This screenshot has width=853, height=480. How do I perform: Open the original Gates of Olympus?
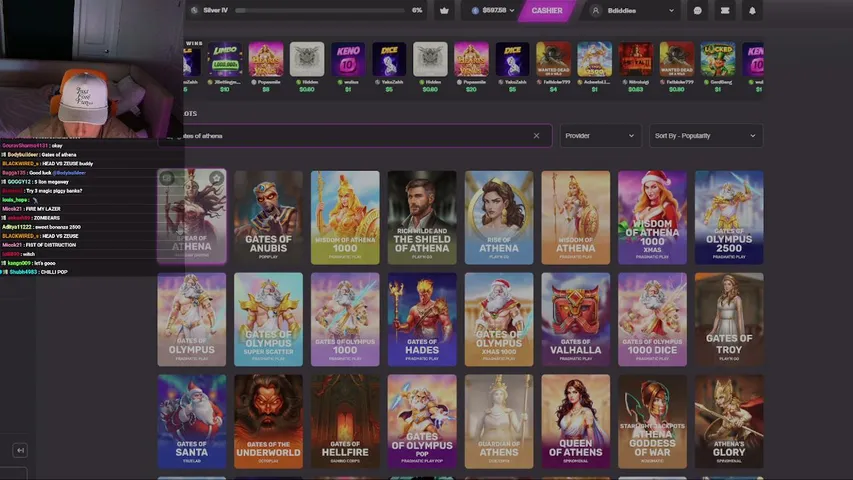(x=191, y=319)
